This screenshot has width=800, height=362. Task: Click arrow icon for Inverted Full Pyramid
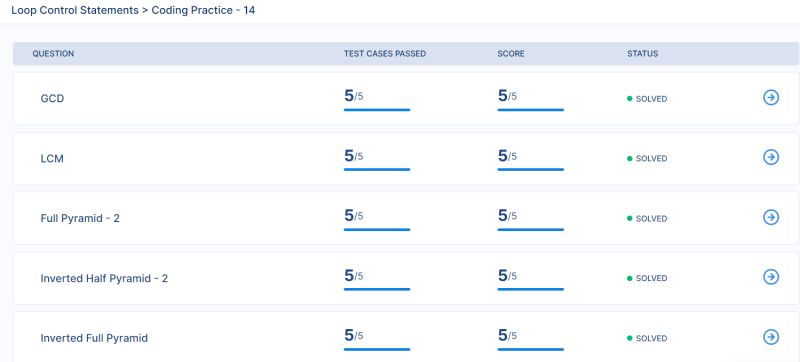click(x=771, y=337)
